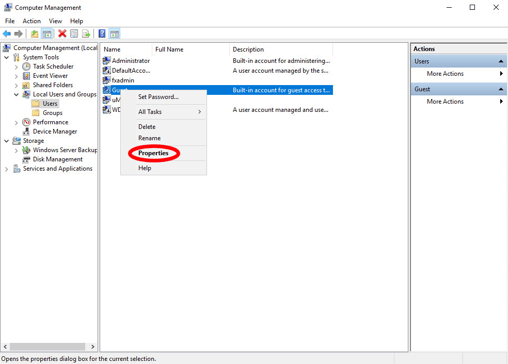Collapse Local Users and Groups node
The width and height of the screenshot is (508, 364).
16,94
